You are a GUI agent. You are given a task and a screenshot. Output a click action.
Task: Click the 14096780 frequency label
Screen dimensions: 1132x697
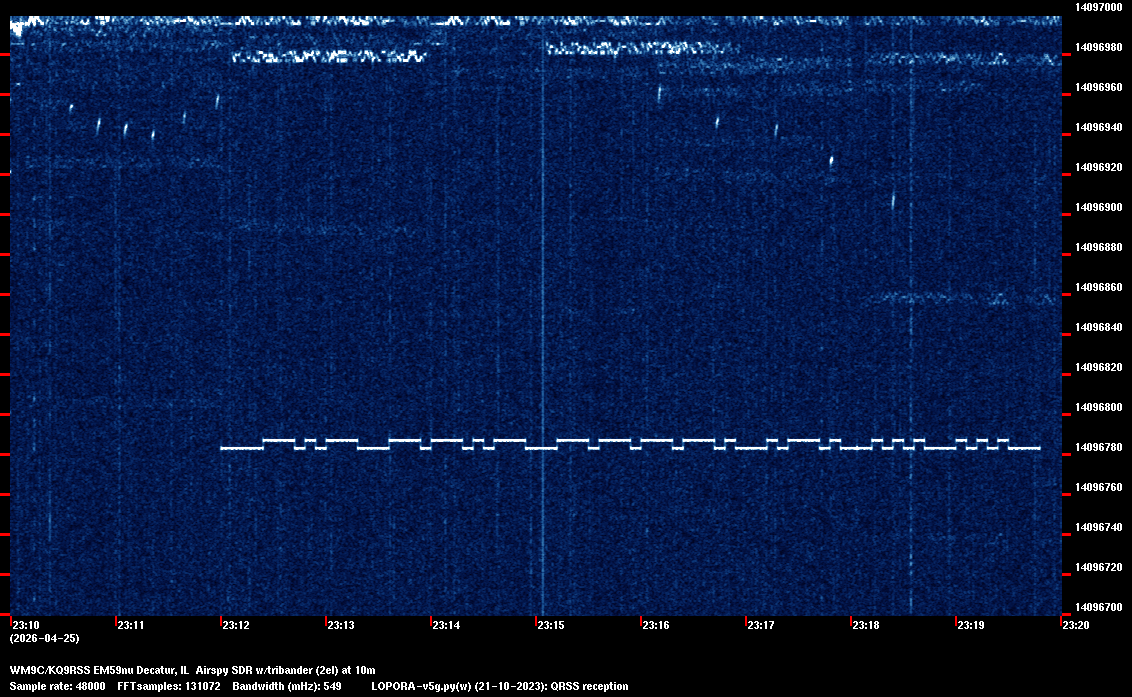1098,447
